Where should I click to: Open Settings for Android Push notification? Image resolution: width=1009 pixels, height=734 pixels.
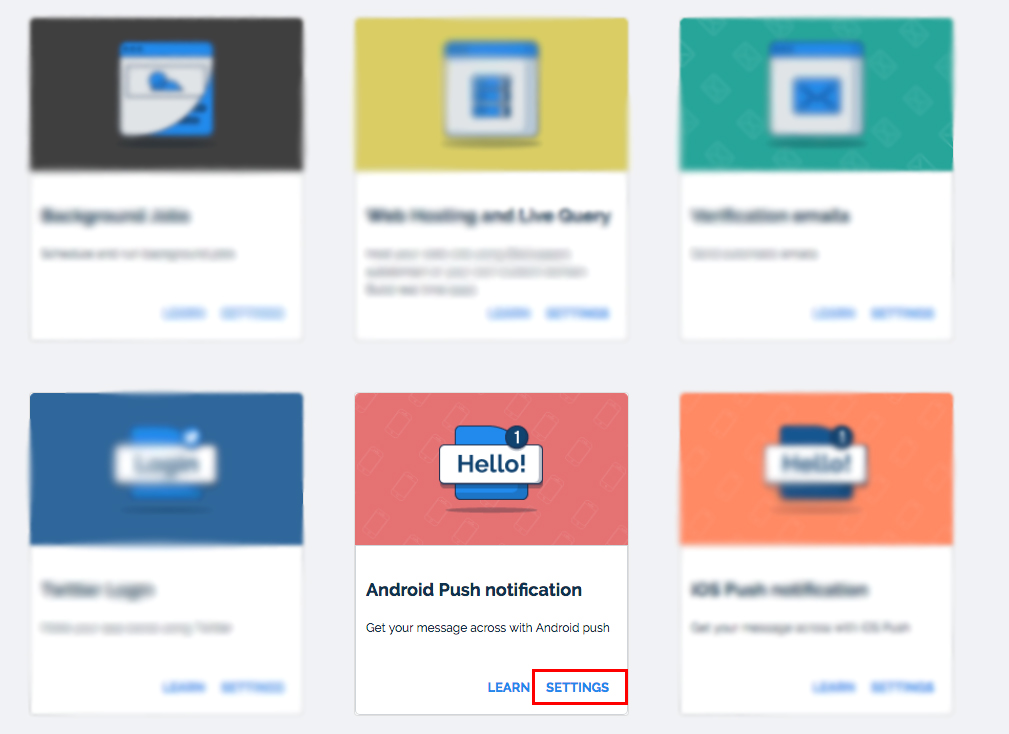[x=577, y=687]
